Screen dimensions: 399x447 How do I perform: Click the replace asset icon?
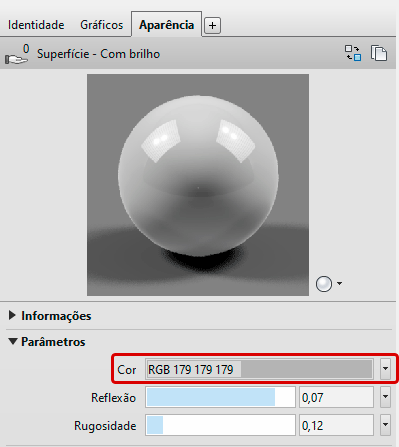[x=353, y=53]
